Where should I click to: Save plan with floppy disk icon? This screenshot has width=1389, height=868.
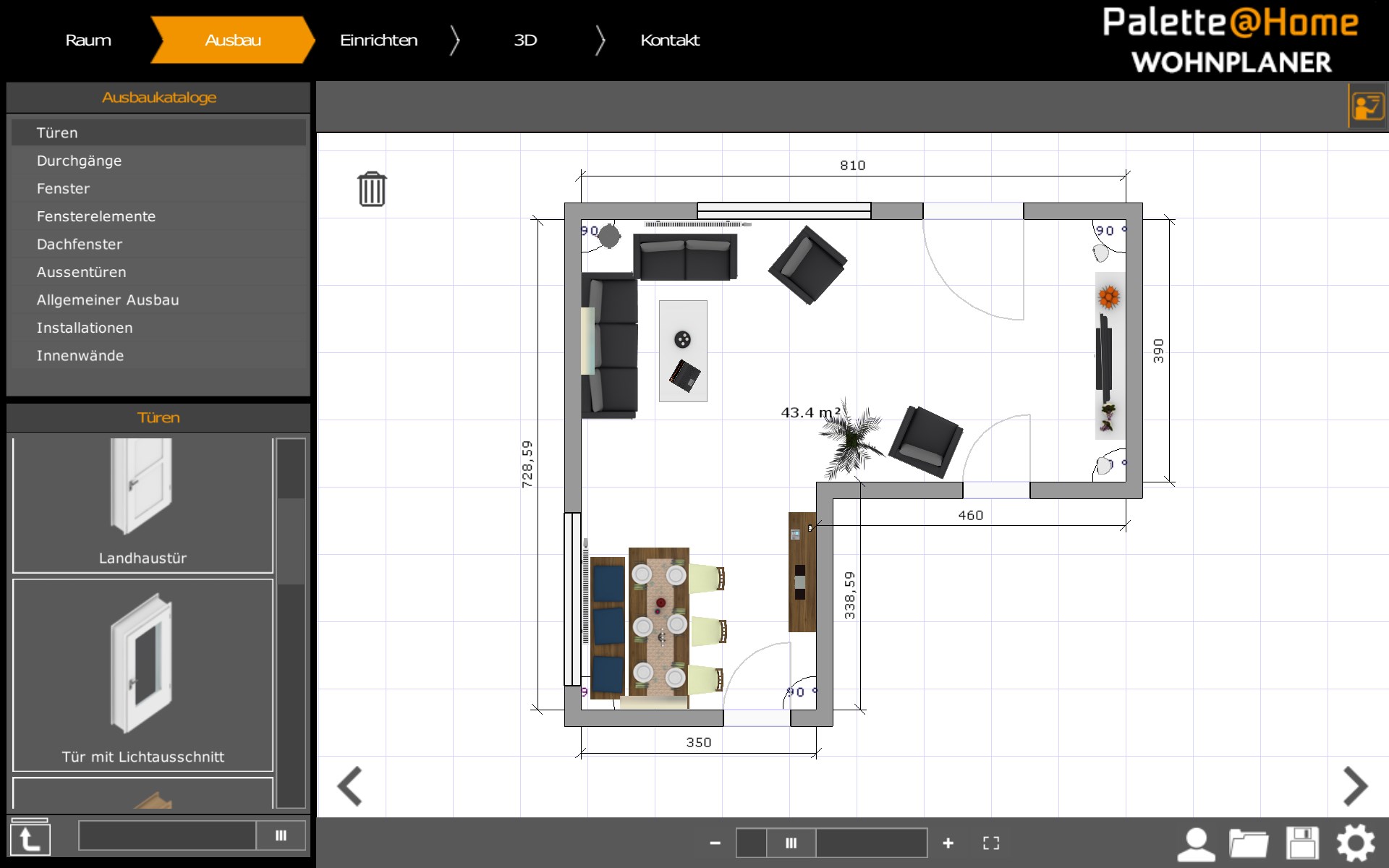click(1302, 843)
